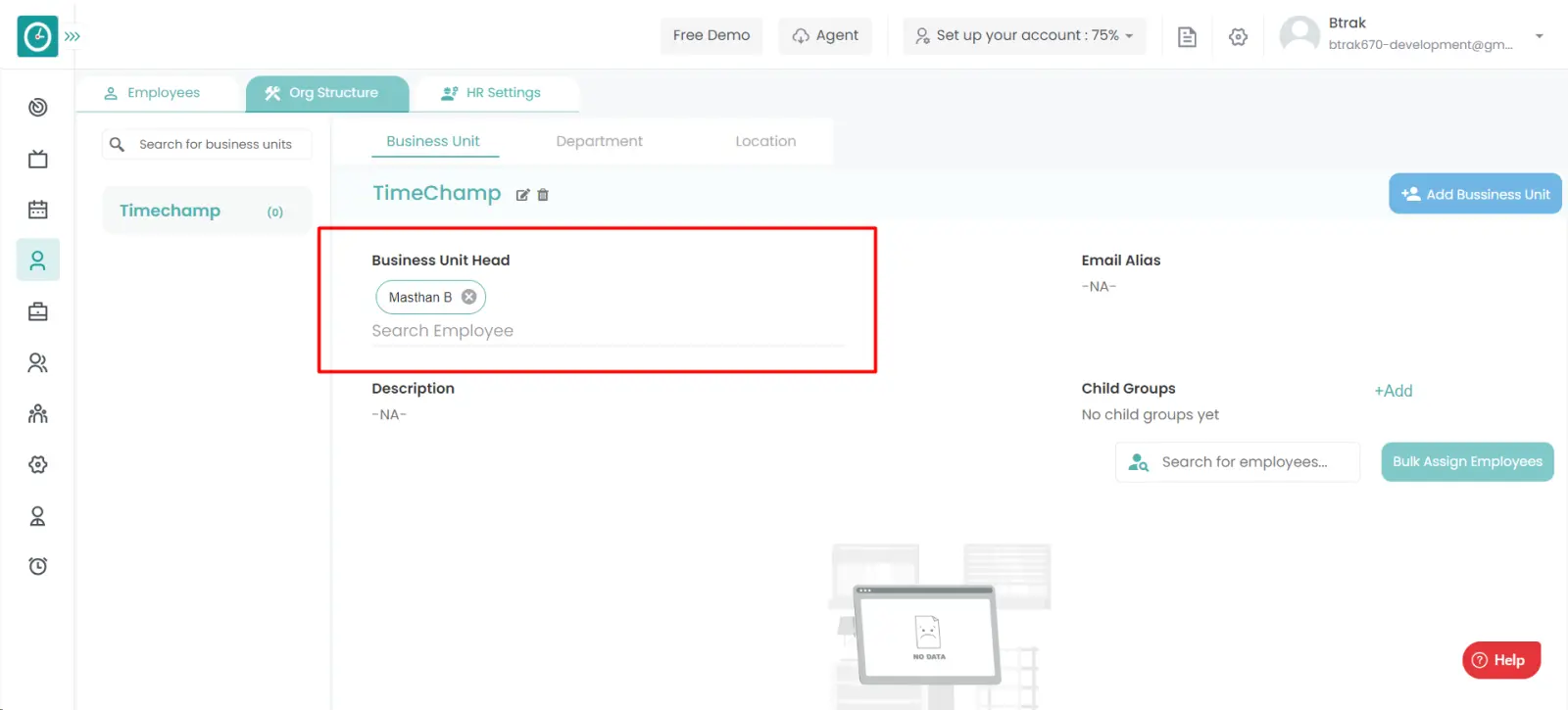
Task: Click the Agent download button
Action: pyautogui.click(x=825, y=35)
